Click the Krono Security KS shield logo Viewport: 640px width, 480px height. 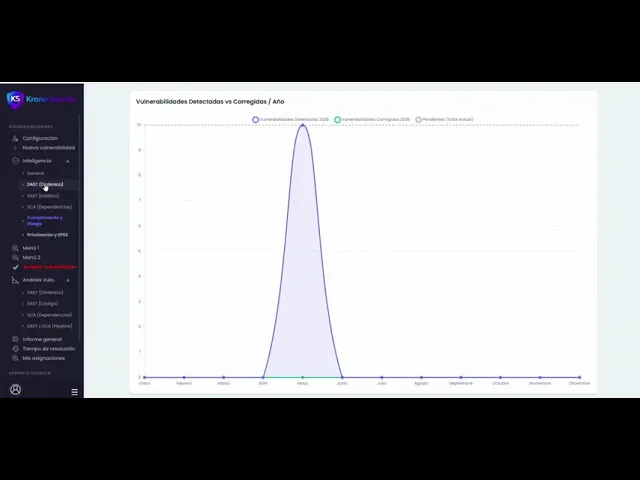[x=15, y=100]
